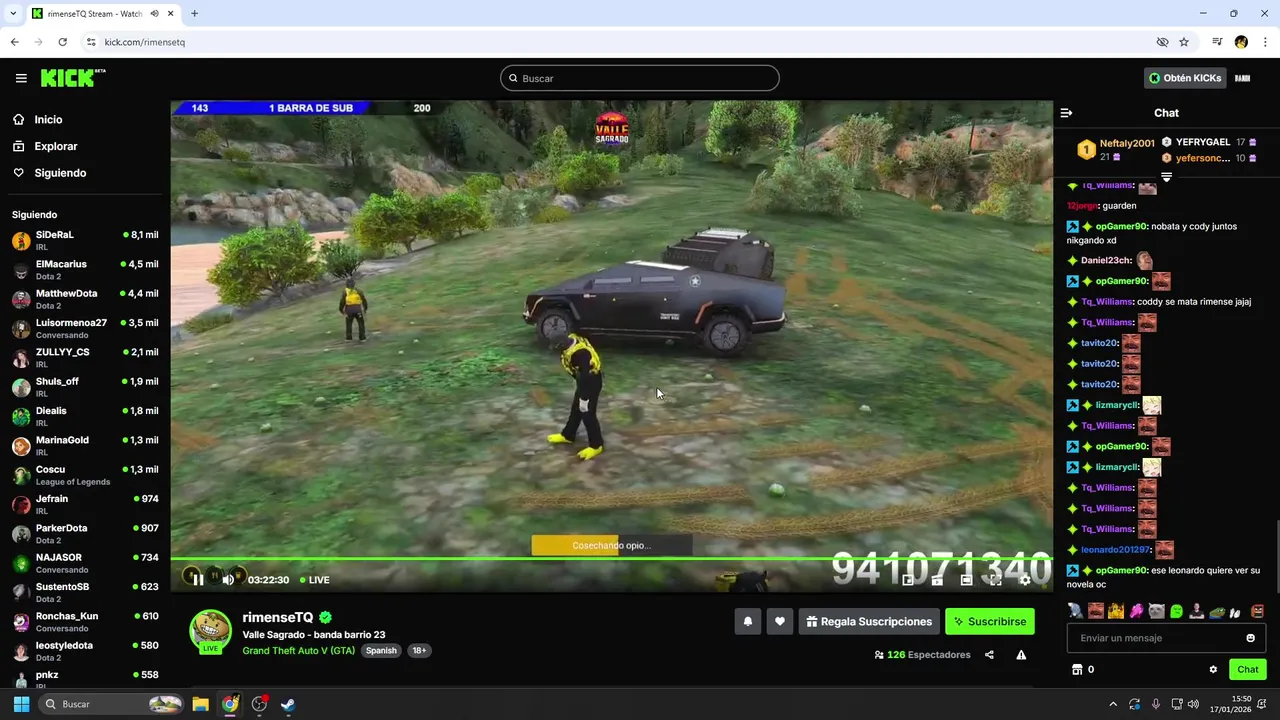This screenshot has height=720, width=1280.
Task: Report stream with warning triangle icon
Action: point(1021,655)
